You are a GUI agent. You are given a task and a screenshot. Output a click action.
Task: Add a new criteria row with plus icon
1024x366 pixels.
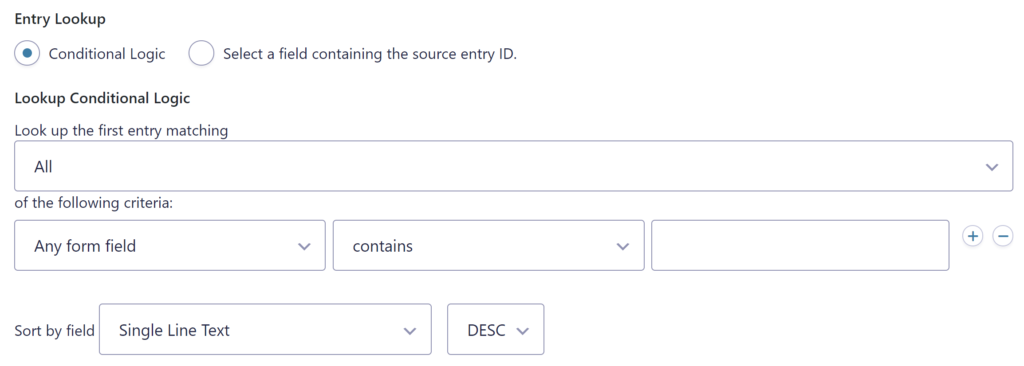[972, 236]
